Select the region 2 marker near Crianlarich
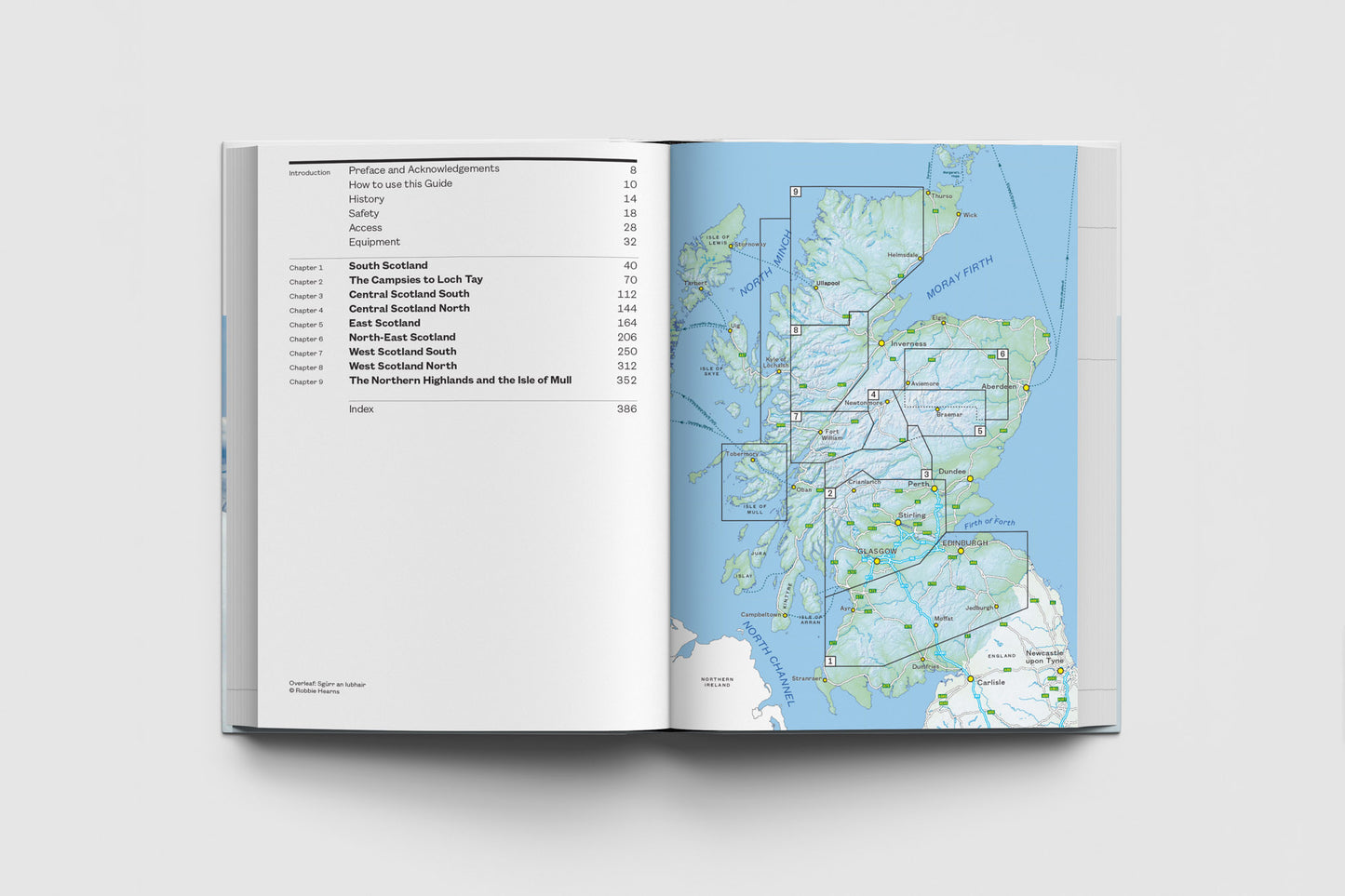The width and height of the screenshot is (1345, 896). pos(830,492)
